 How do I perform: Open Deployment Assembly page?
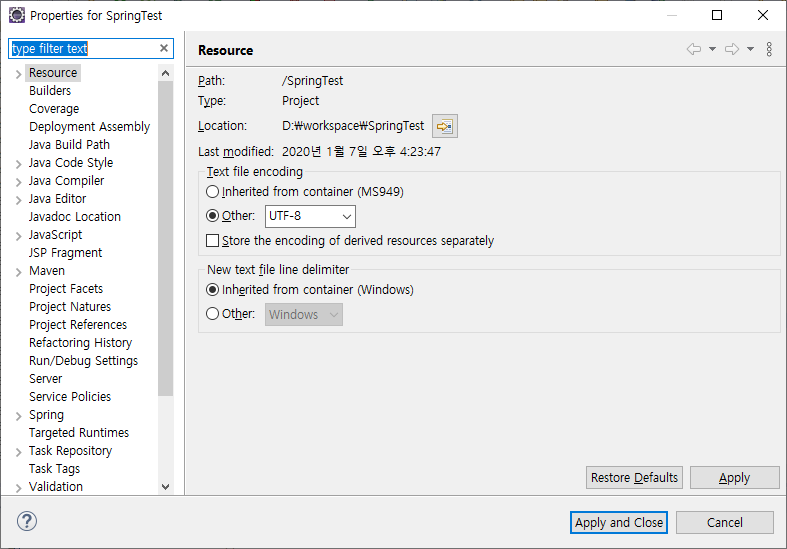click(89, 127)
